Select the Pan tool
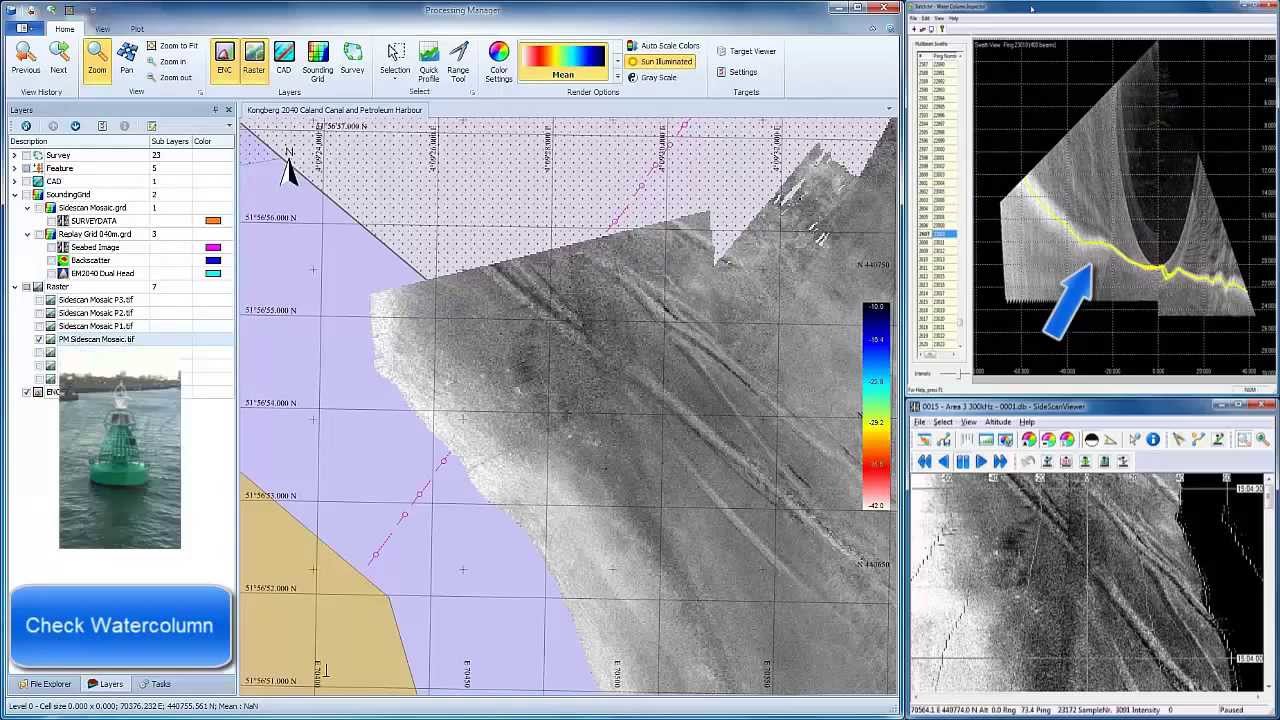The image size is (1280, 720). pos(127,57)
